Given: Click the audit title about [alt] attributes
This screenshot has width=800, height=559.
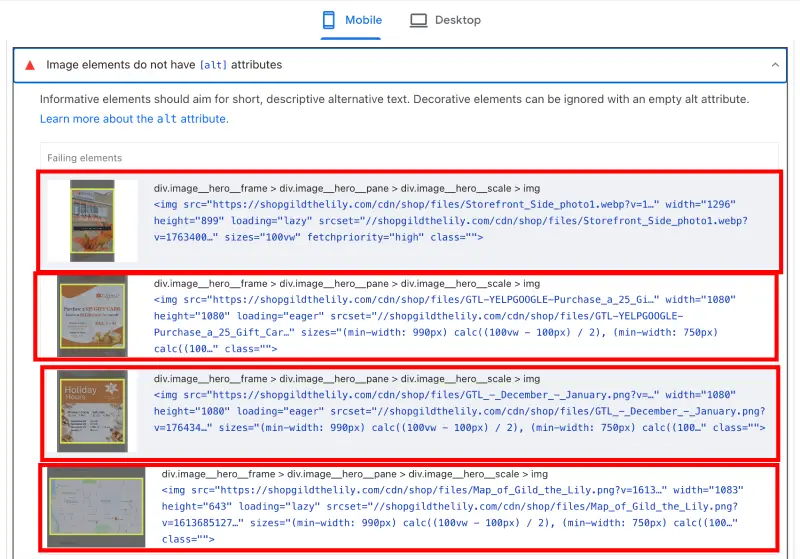Looking at the screenshot, I should (164, 65).
